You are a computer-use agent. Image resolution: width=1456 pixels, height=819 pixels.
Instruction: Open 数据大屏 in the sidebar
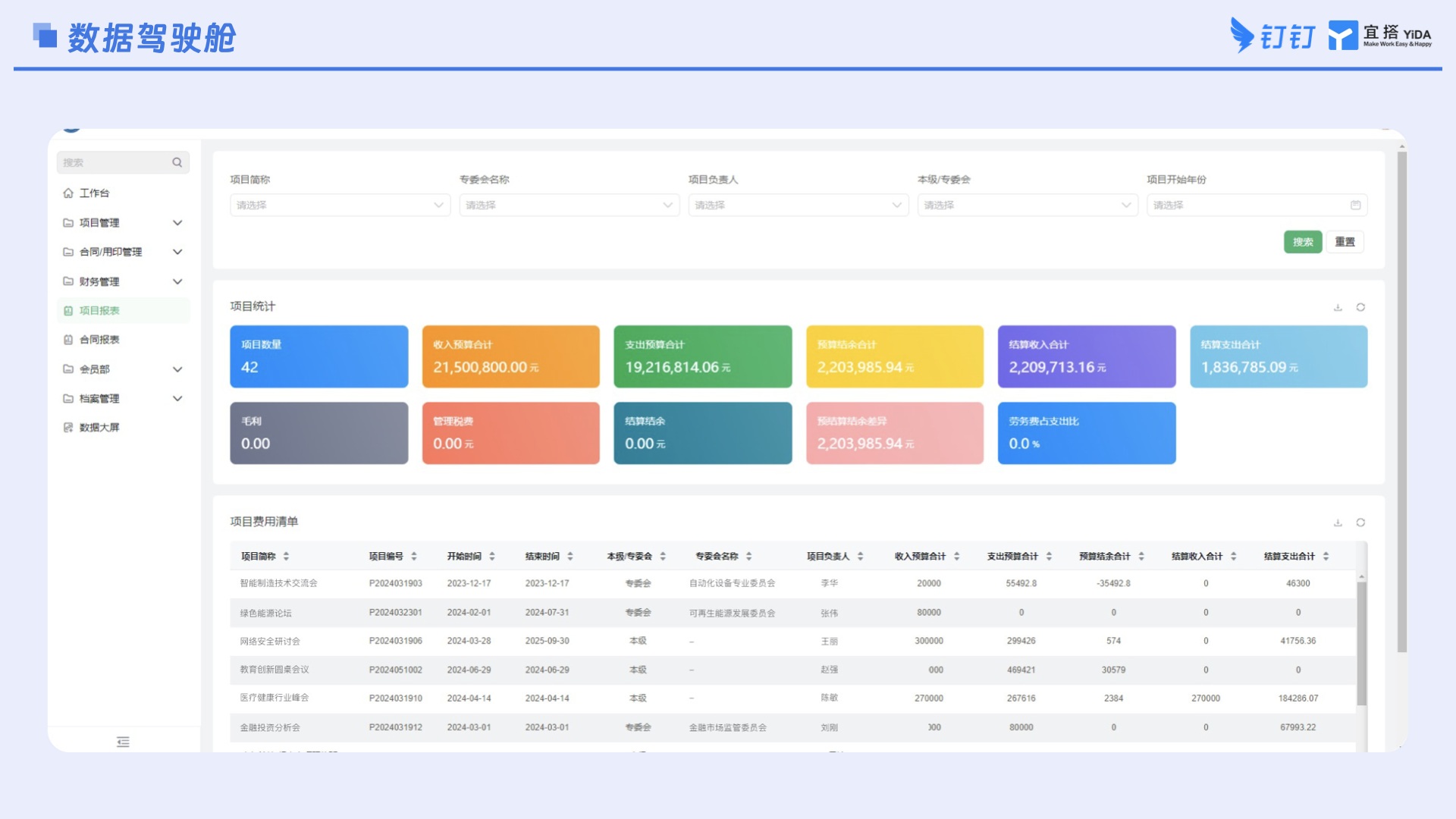pos(123,428)
